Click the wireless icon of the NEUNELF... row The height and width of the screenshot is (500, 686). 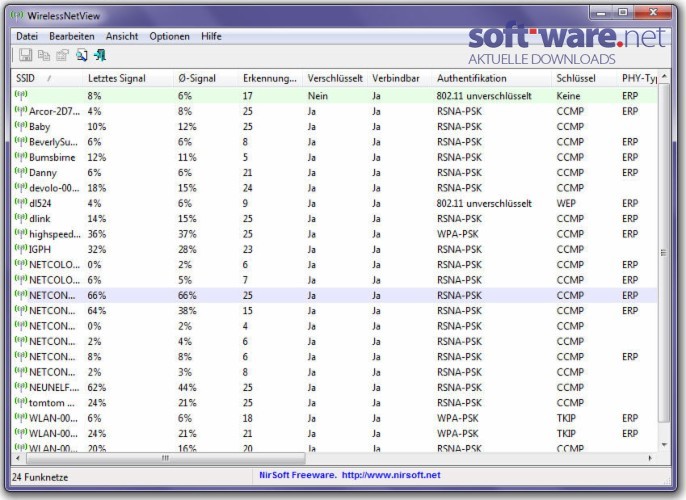tap(21, 387)
